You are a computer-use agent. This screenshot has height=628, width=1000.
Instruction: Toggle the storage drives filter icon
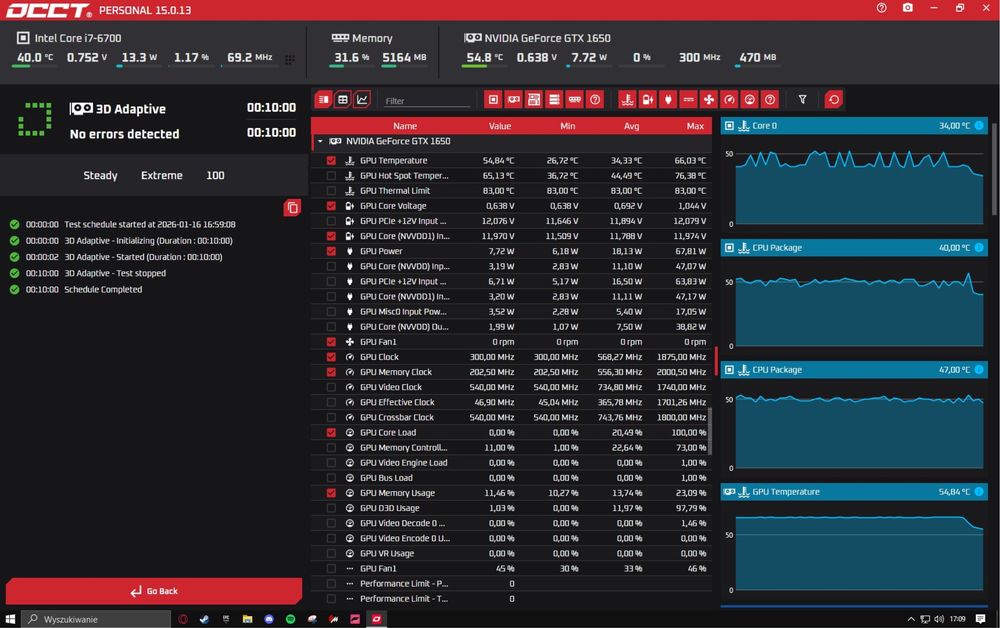click(554, 99)
